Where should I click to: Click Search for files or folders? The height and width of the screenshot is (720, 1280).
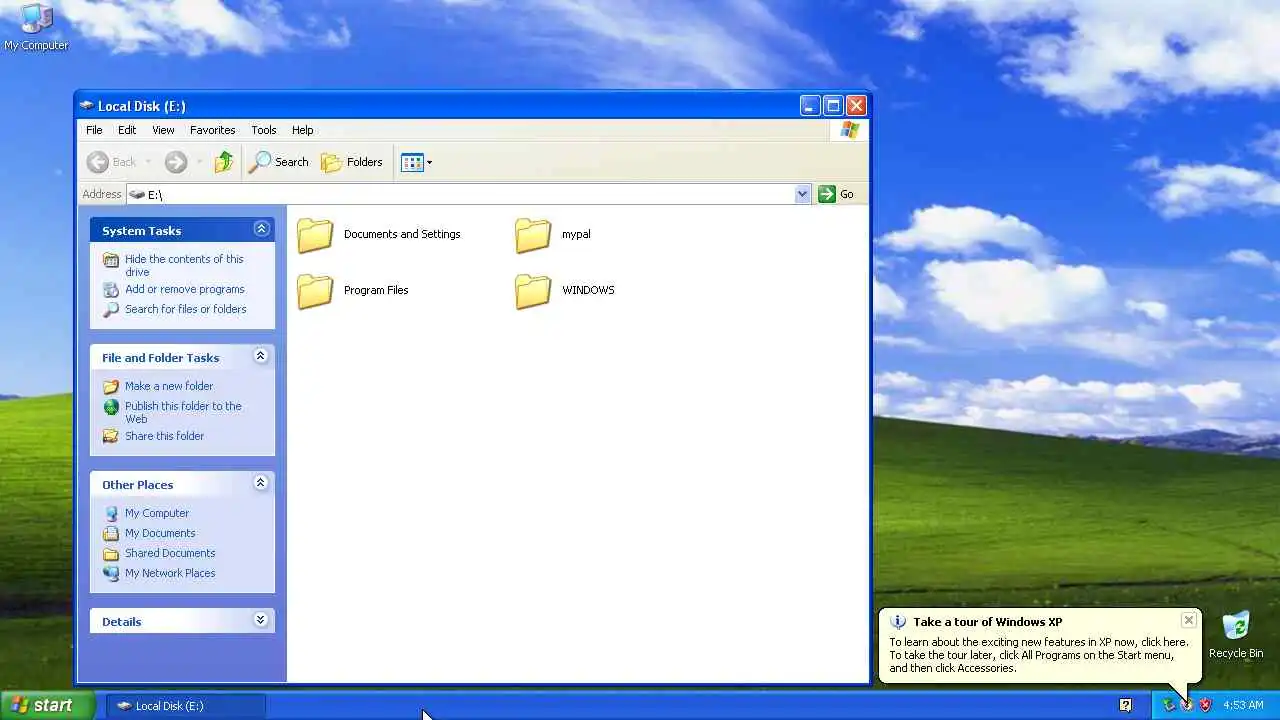click(x=185, y=309)
